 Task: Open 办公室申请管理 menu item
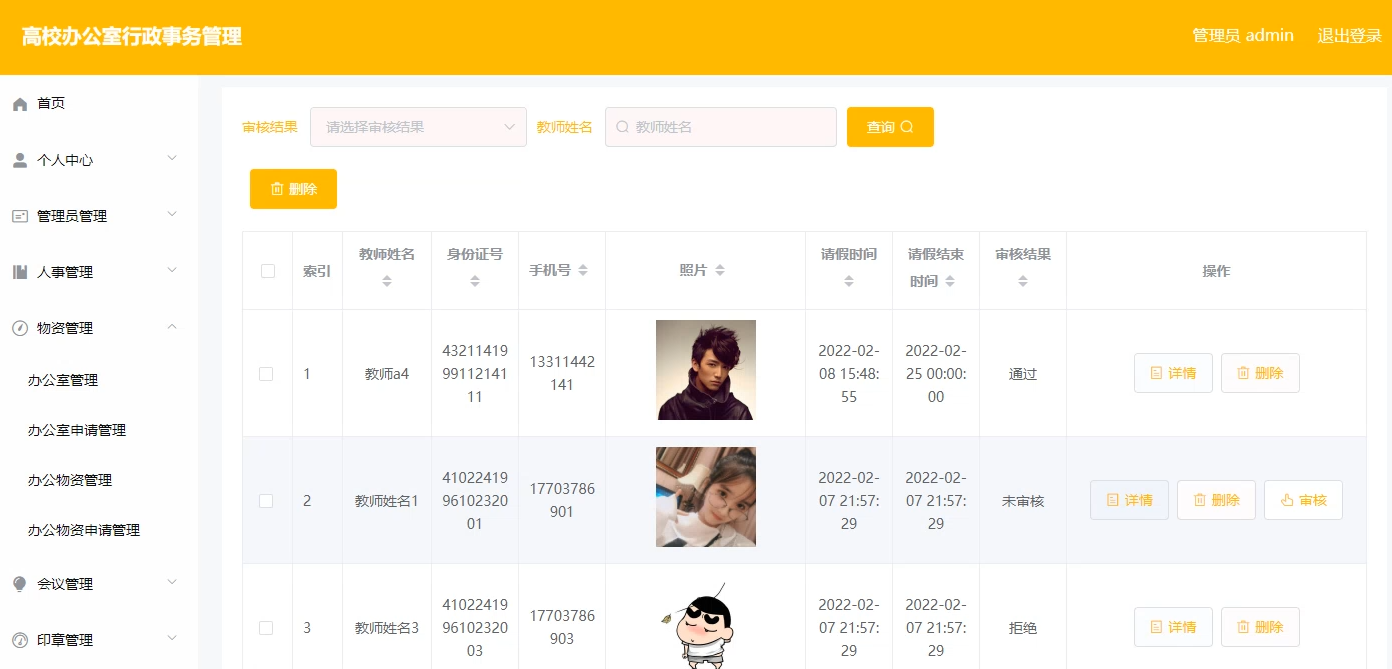tap(77, 431)
